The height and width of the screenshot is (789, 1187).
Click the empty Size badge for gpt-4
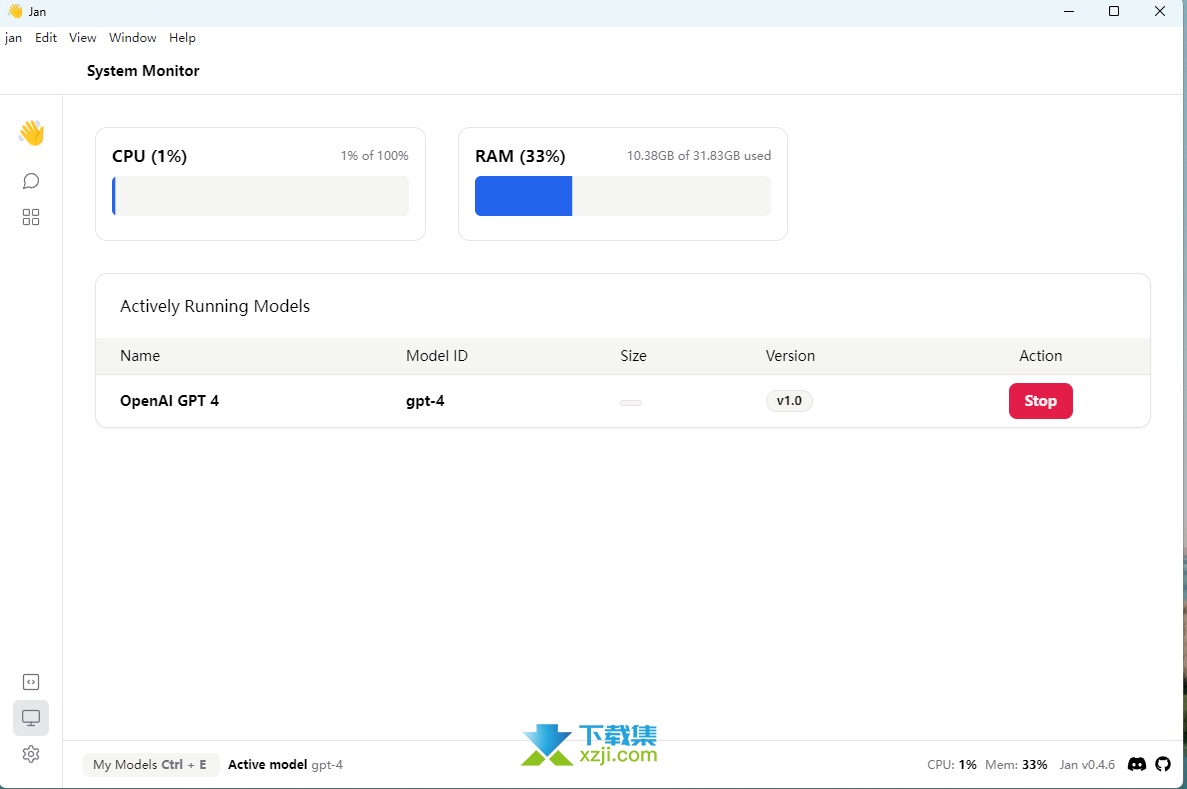click(x=631, y=403)
